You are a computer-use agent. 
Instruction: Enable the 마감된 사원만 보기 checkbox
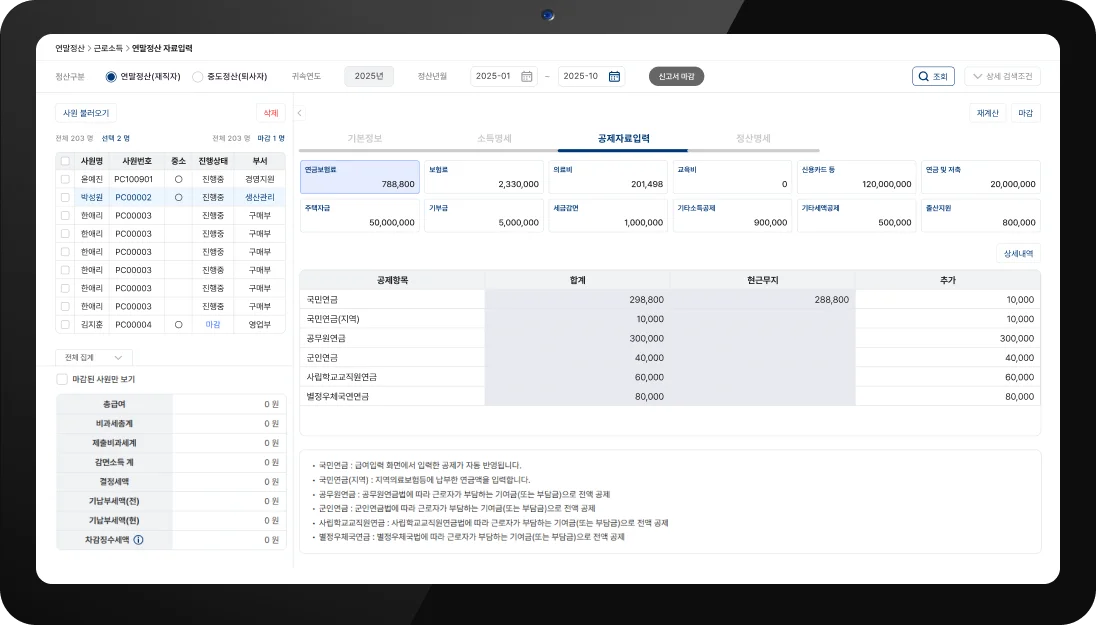[x=62, y=380]
